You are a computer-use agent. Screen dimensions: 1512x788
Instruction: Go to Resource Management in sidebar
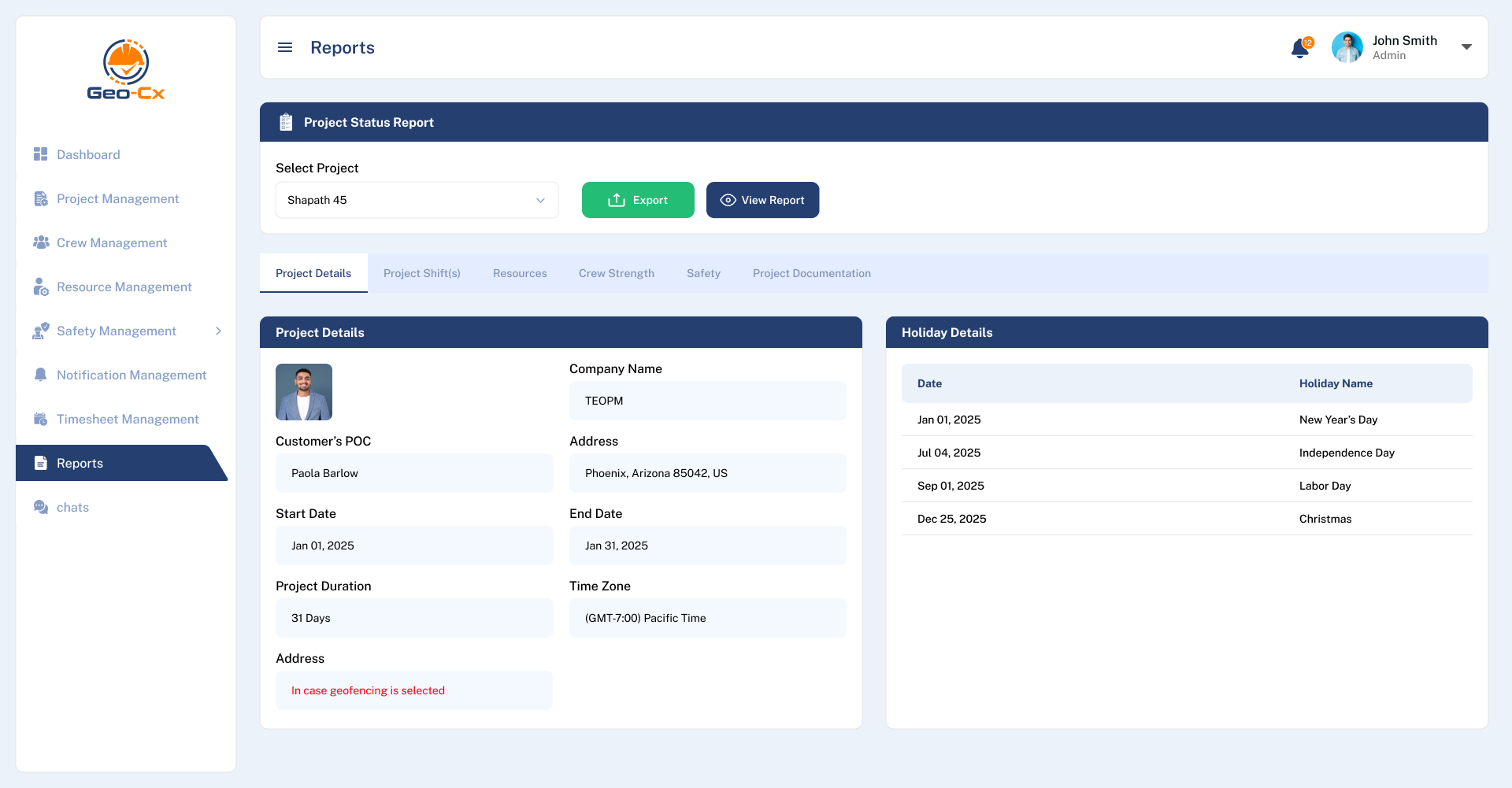[124, 287]
